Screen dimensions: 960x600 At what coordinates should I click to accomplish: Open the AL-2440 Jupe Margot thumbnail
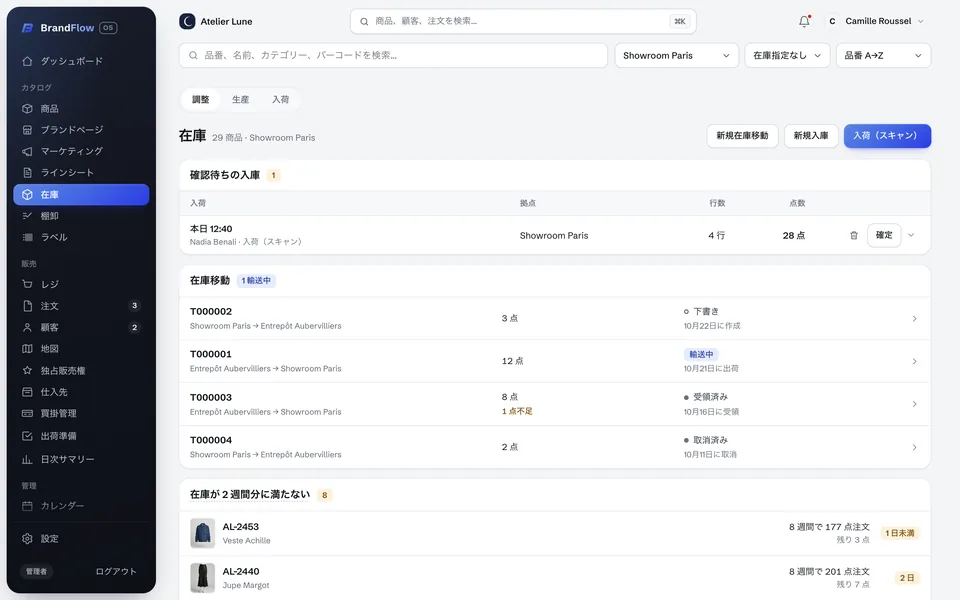pos(203,578)
